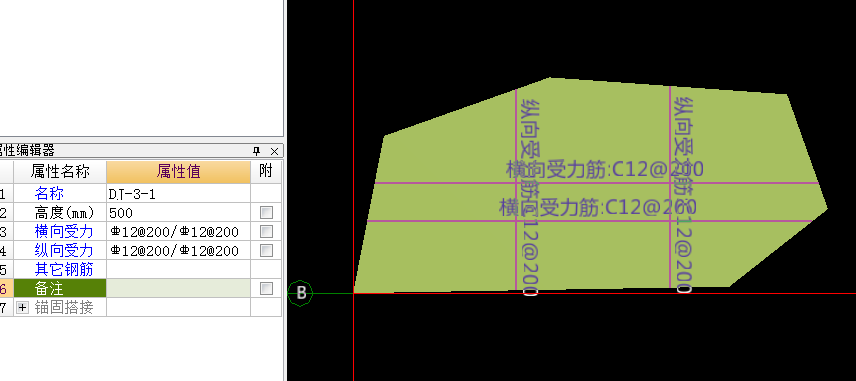Screen dimensions: 856x381
Task: Select the 属性值 column header
Action: coord(179,171)
